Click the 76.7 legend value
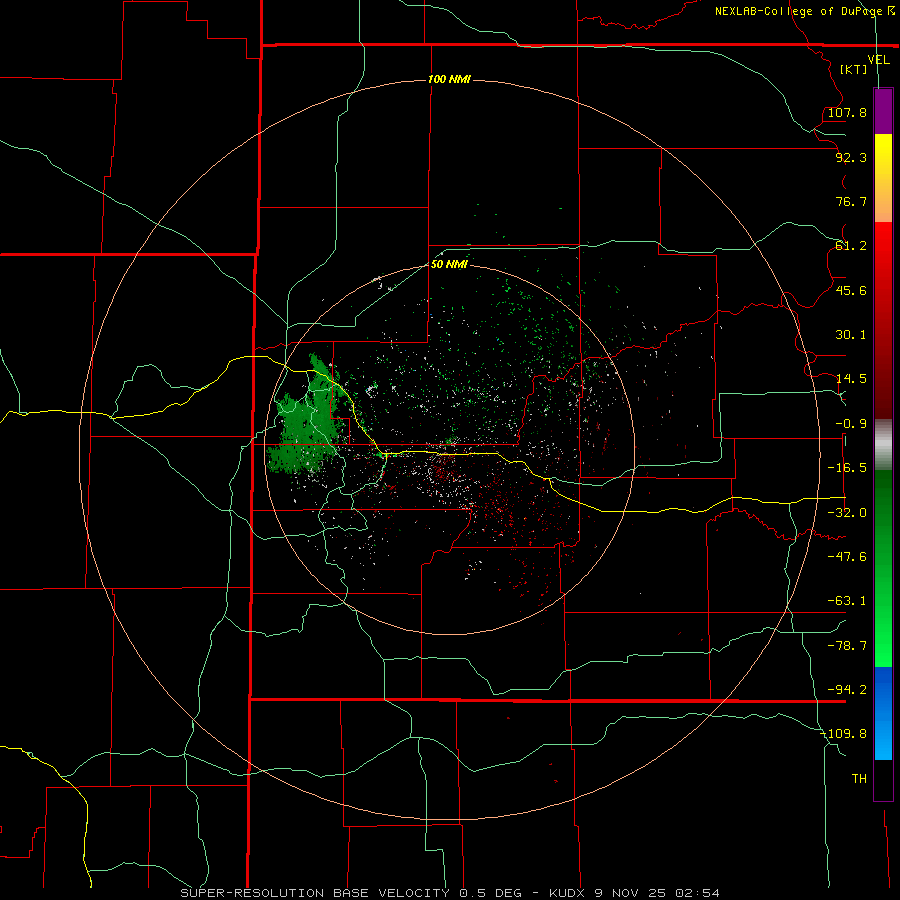 tap(851, 201)
